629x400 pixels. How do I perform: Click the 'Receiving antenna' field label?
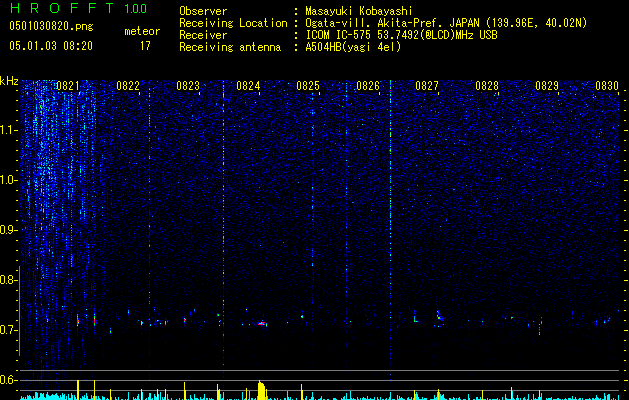point(230,47)
